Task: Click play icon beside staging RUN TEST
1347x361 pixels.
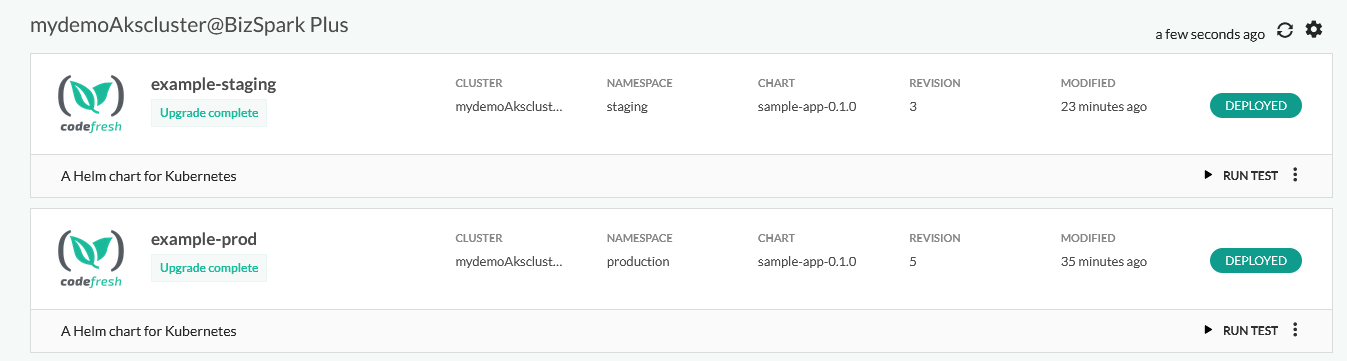Action: point(1208,175)
